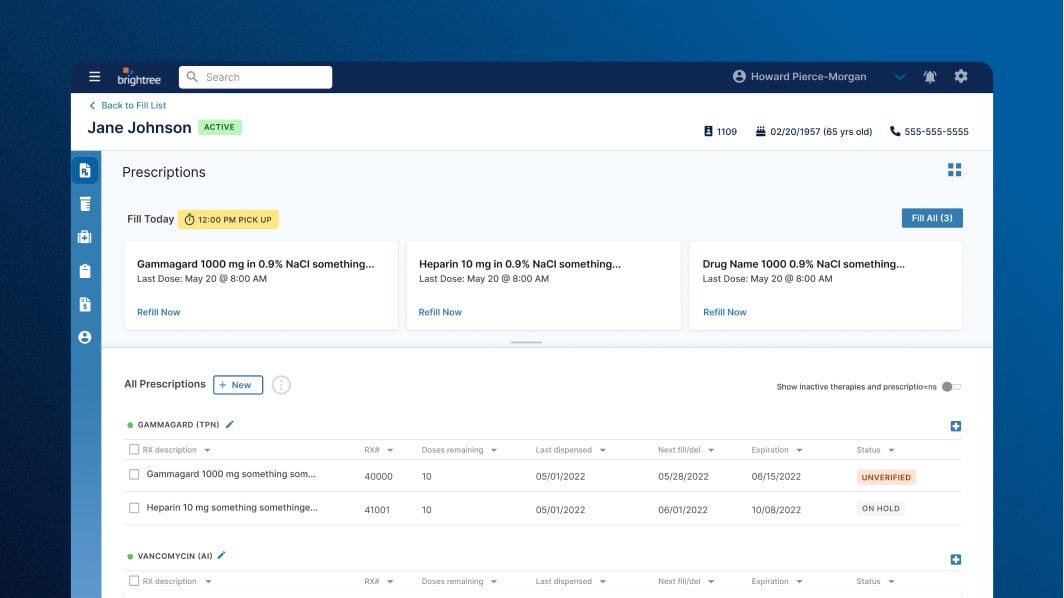Click RX number 41001

coord(377,510)
